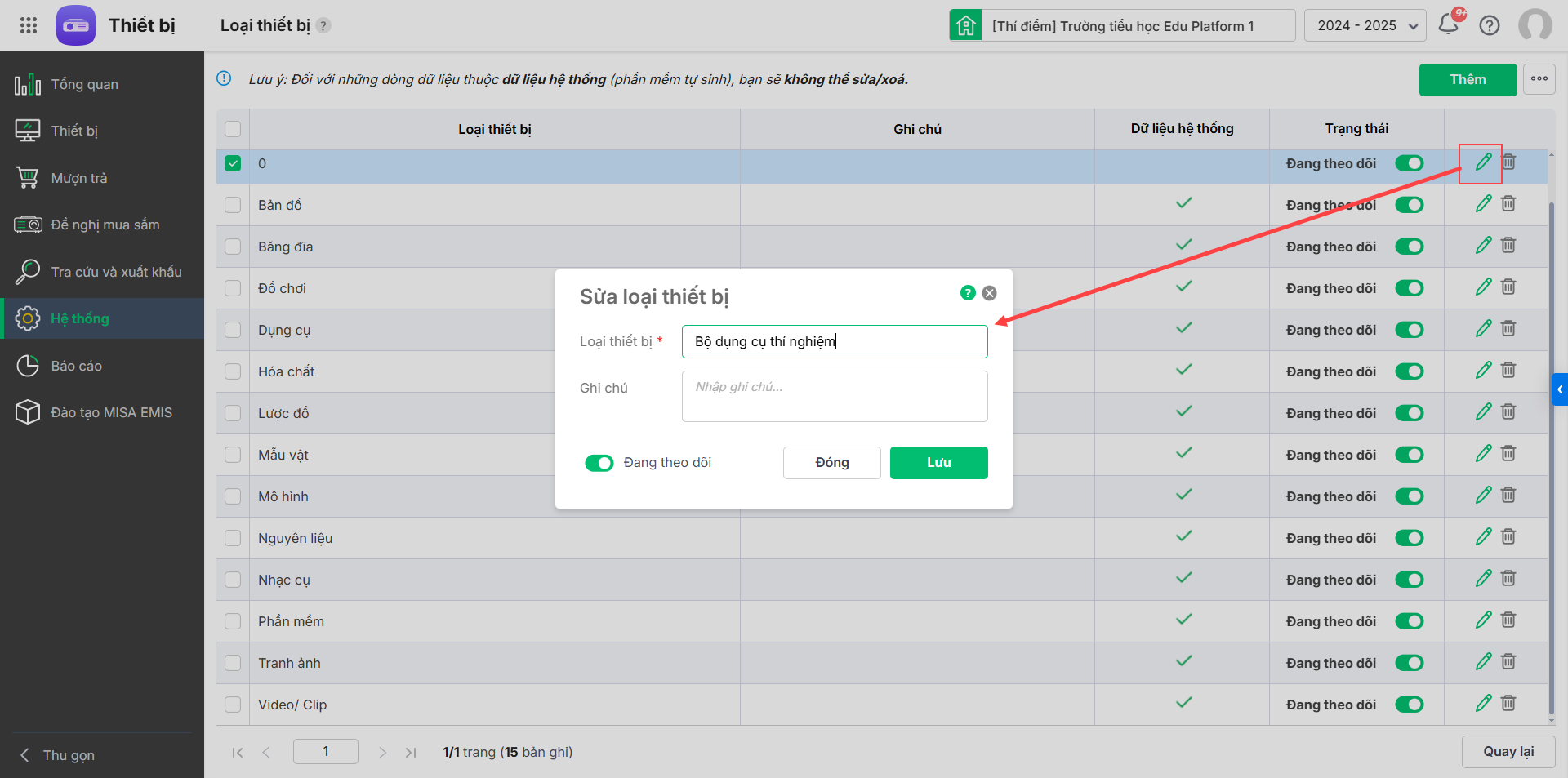The height and width of the screenshot is (778, 1568).
Task: Edit the Hóa chất row
Action: (x=1483, y=371)
